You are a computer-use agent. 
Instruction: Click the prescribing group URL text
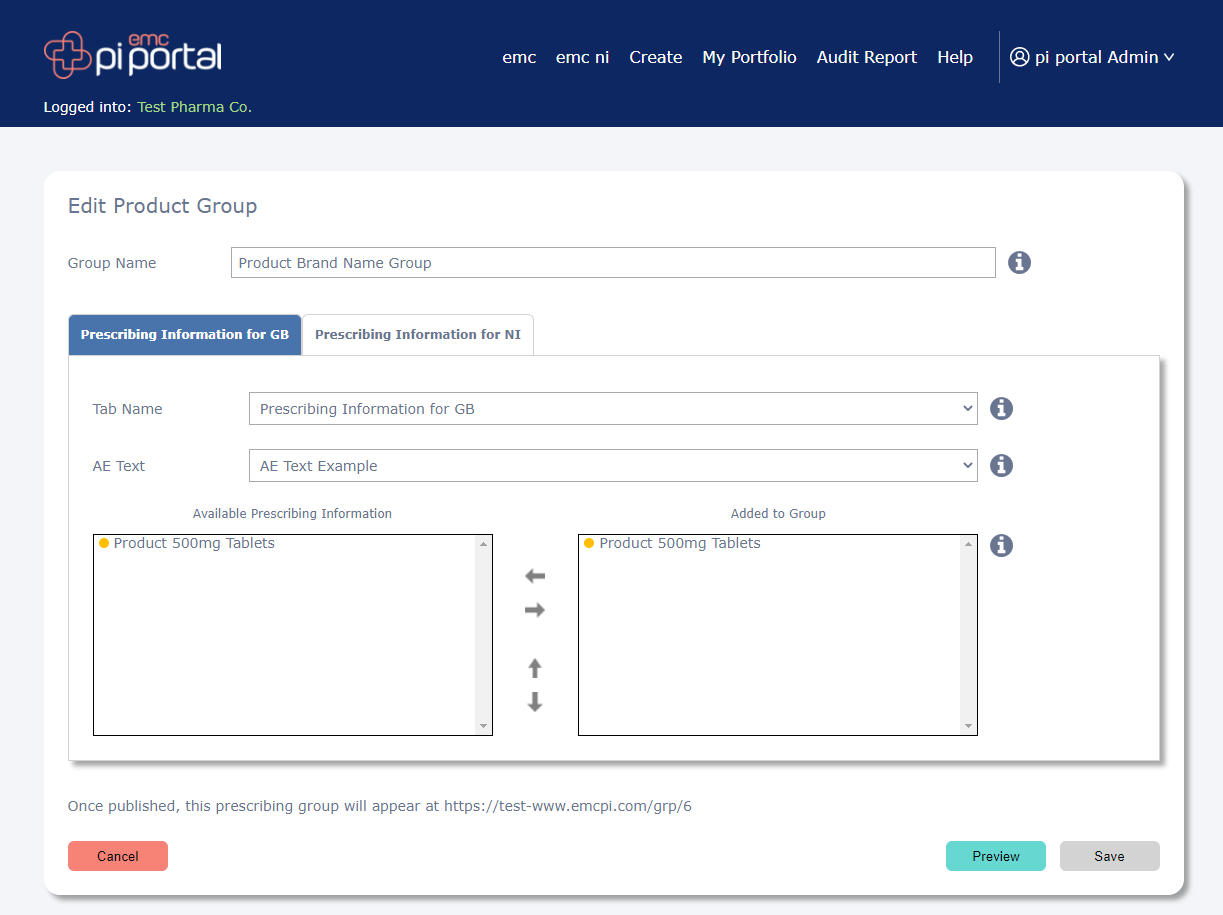[568, 805]
